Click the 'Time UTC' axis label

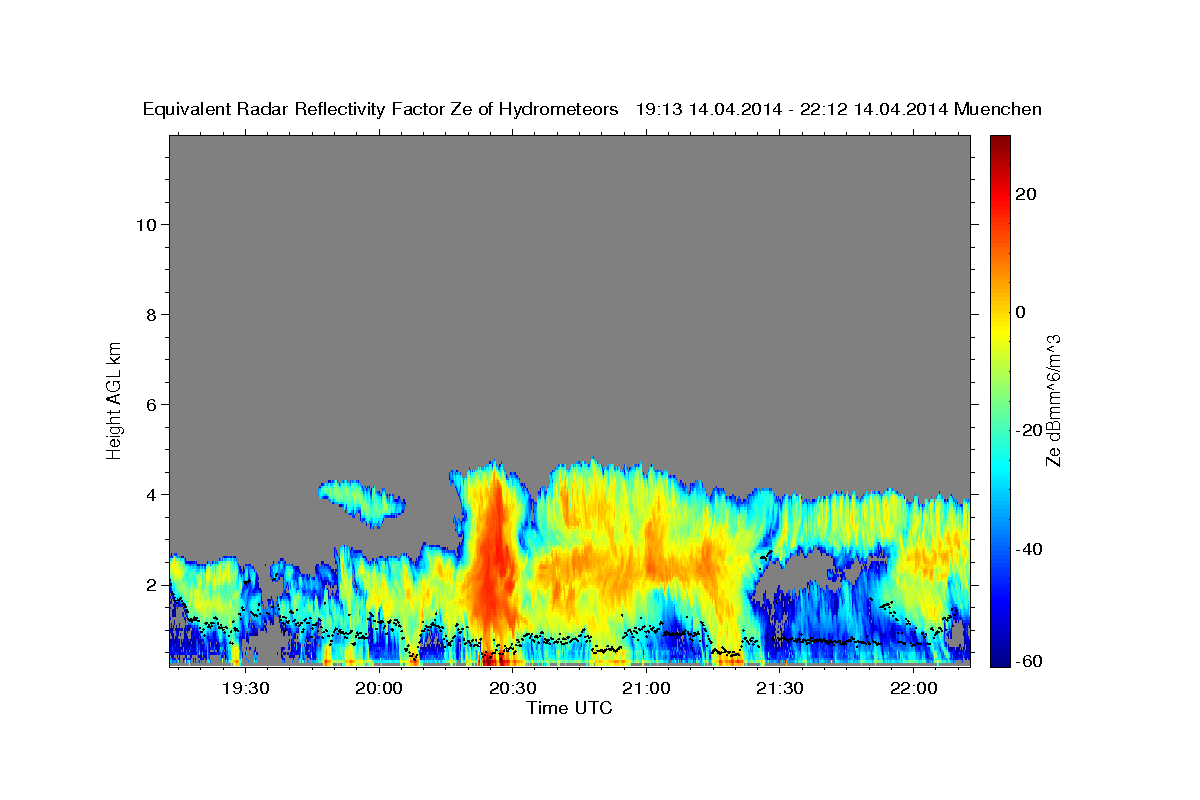(569, 708)
